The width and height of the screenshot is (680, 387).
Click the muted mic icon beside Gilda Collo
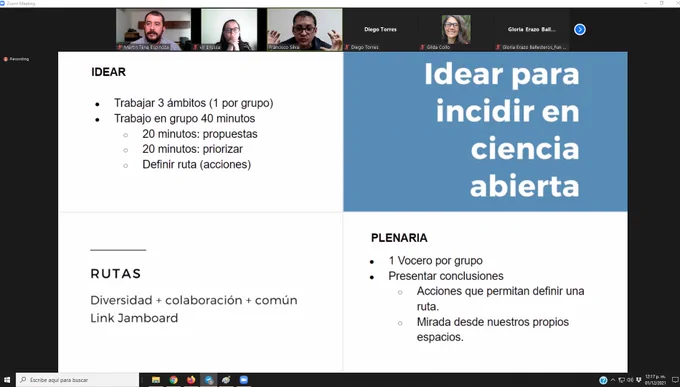point(422,47)
